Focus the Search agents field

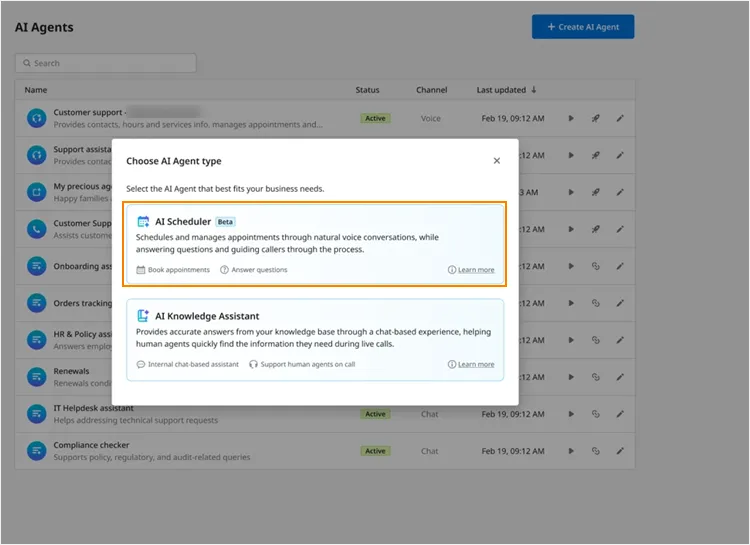click(106, 63)
